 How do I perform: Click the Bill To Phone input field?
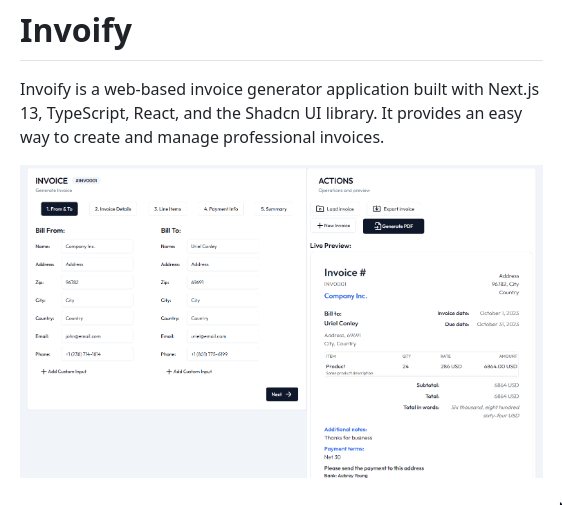tap(223, 354)
